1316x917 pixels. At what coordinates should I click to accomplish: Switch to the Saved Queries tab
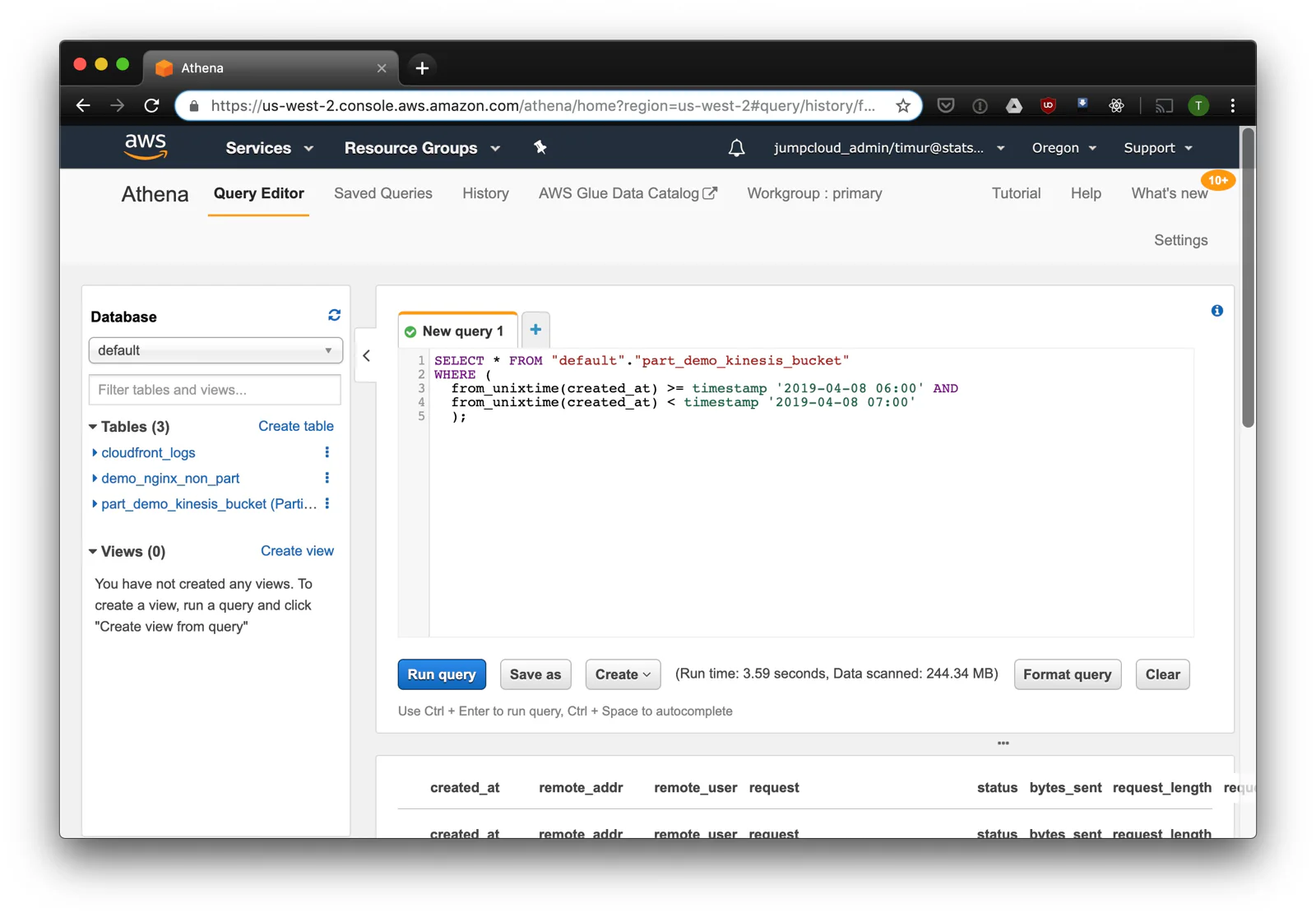click(382, 193)
